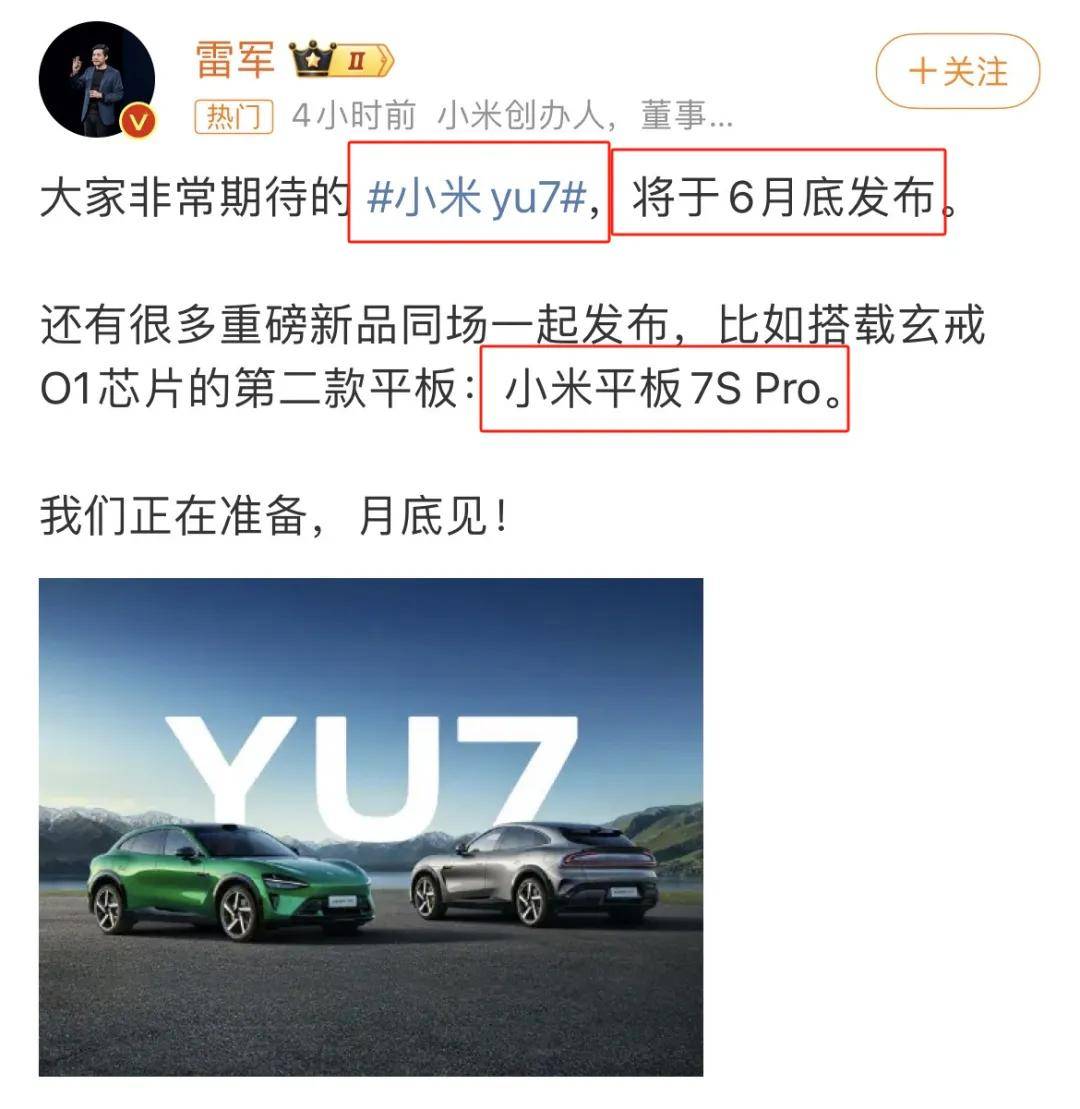
Task: Open the 小米创办人 bio description text
Action: pyautogui.click(x=585, y=115)
